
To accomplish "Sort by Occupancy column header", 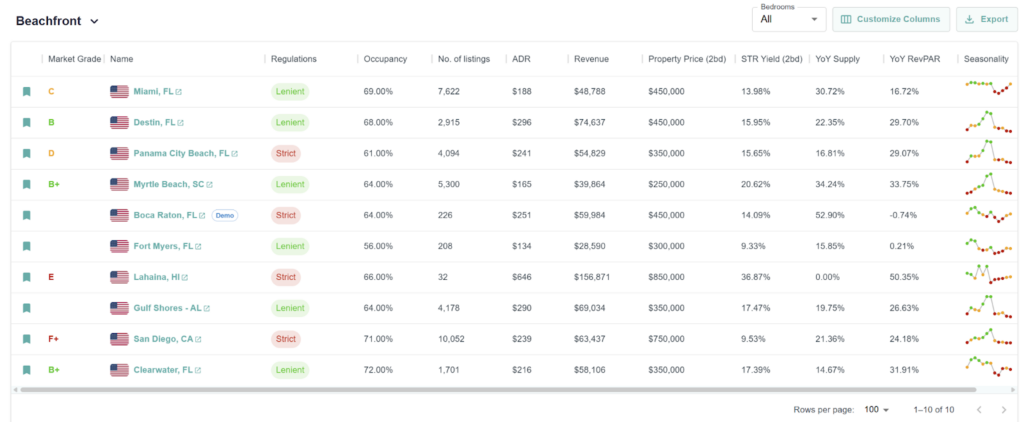I will pyautogui.click(x=385, y=59).
